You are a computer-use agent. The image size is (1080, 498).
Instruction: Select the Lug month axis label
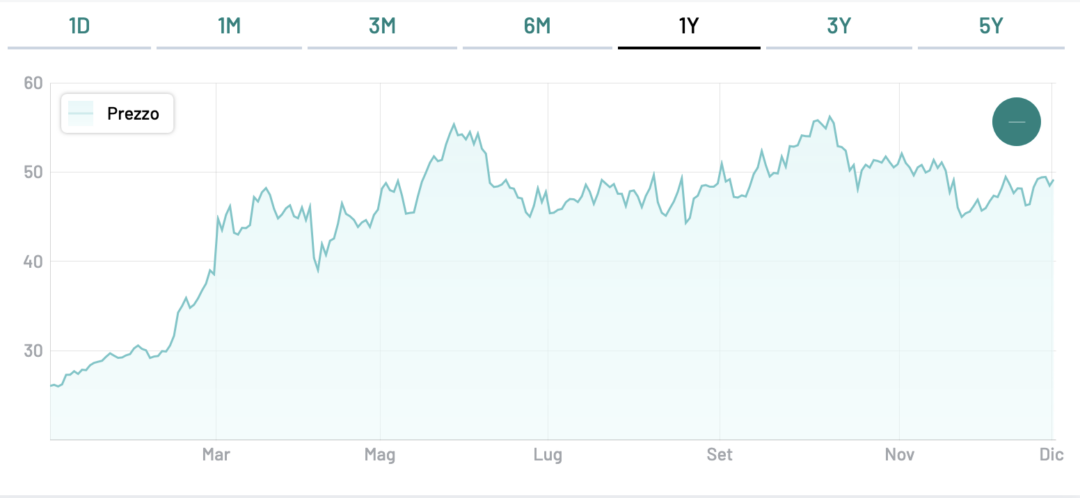tap(548, 455)
